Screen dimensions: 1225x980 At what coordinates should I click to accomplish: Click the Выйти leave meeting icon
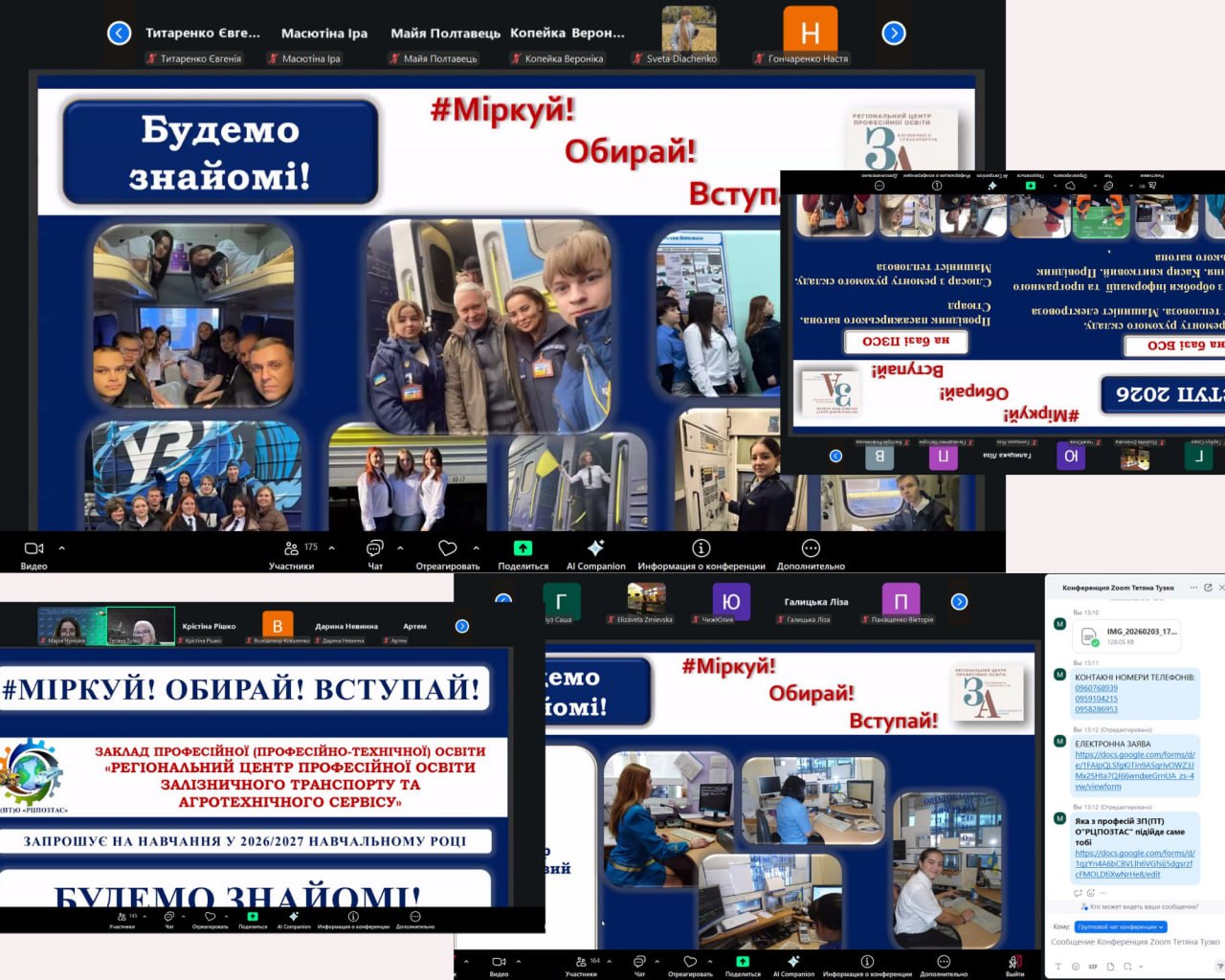pyautogui.click(x=1014, y=963)
